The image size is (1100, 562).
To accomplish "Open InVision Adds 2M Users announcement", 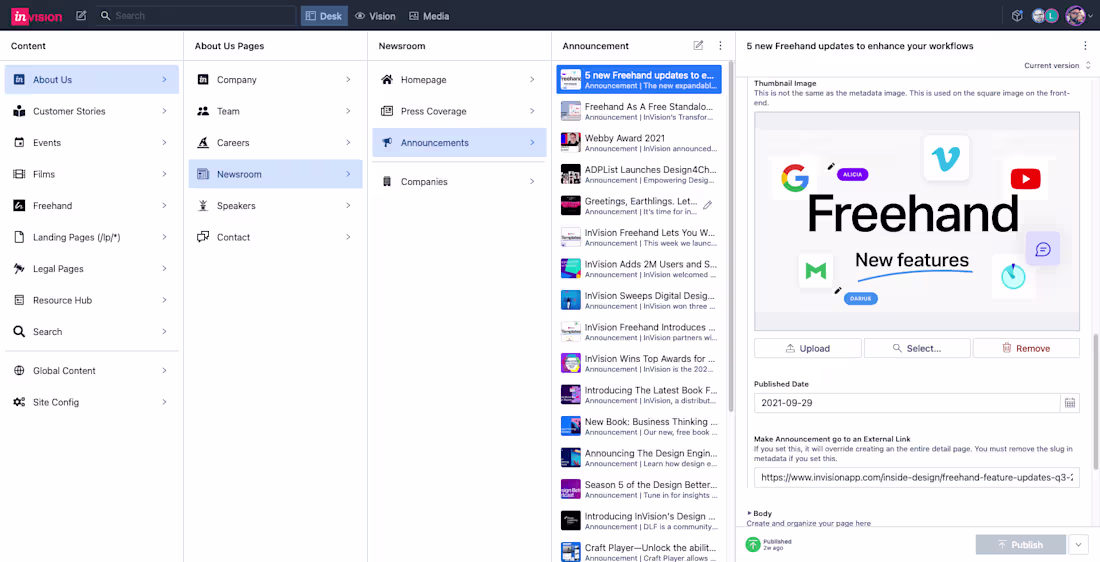I will coord(640,269).
